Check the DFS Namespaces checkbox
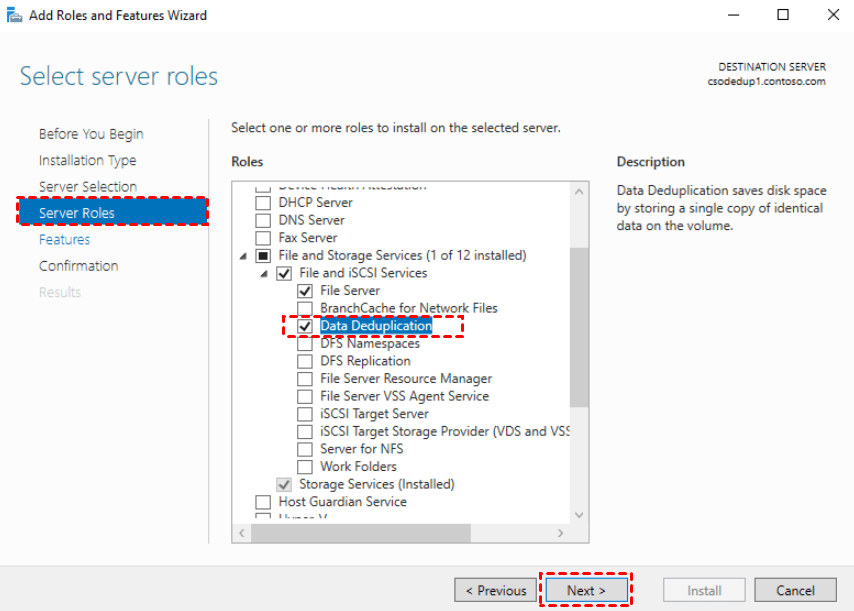 point(305,344)
